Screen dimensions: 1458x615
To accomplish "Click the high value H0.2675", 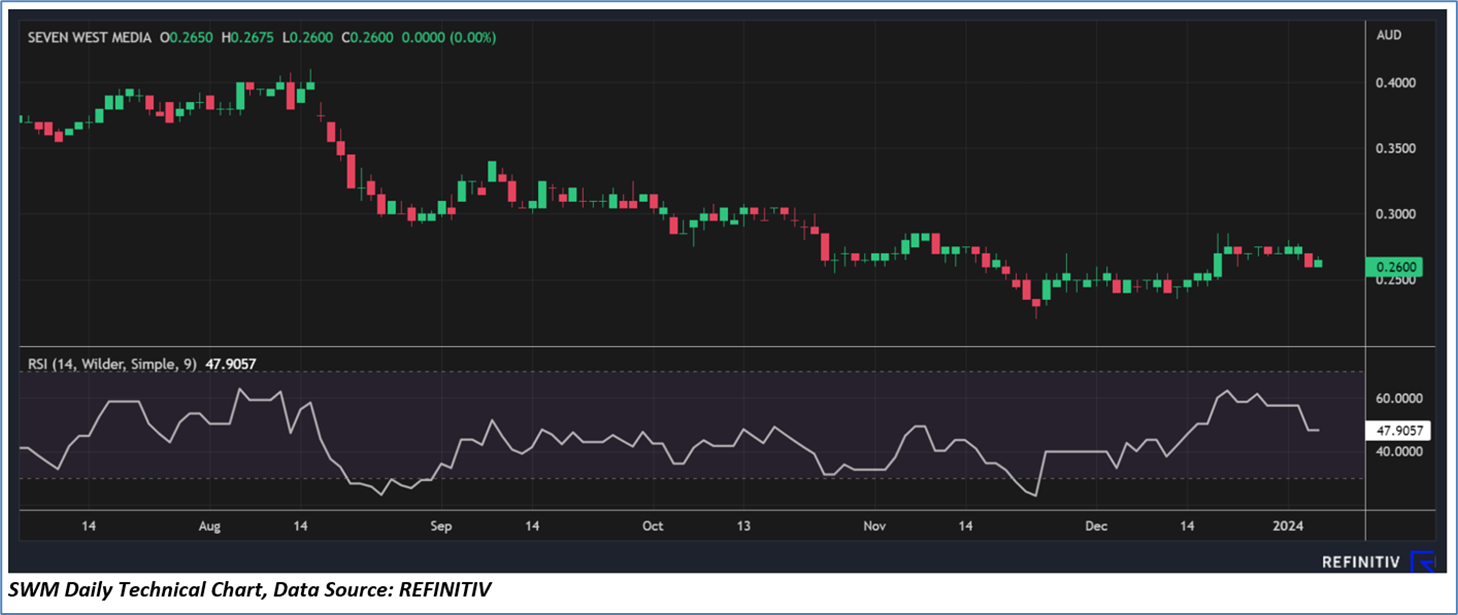I will [x=248, y=37].
